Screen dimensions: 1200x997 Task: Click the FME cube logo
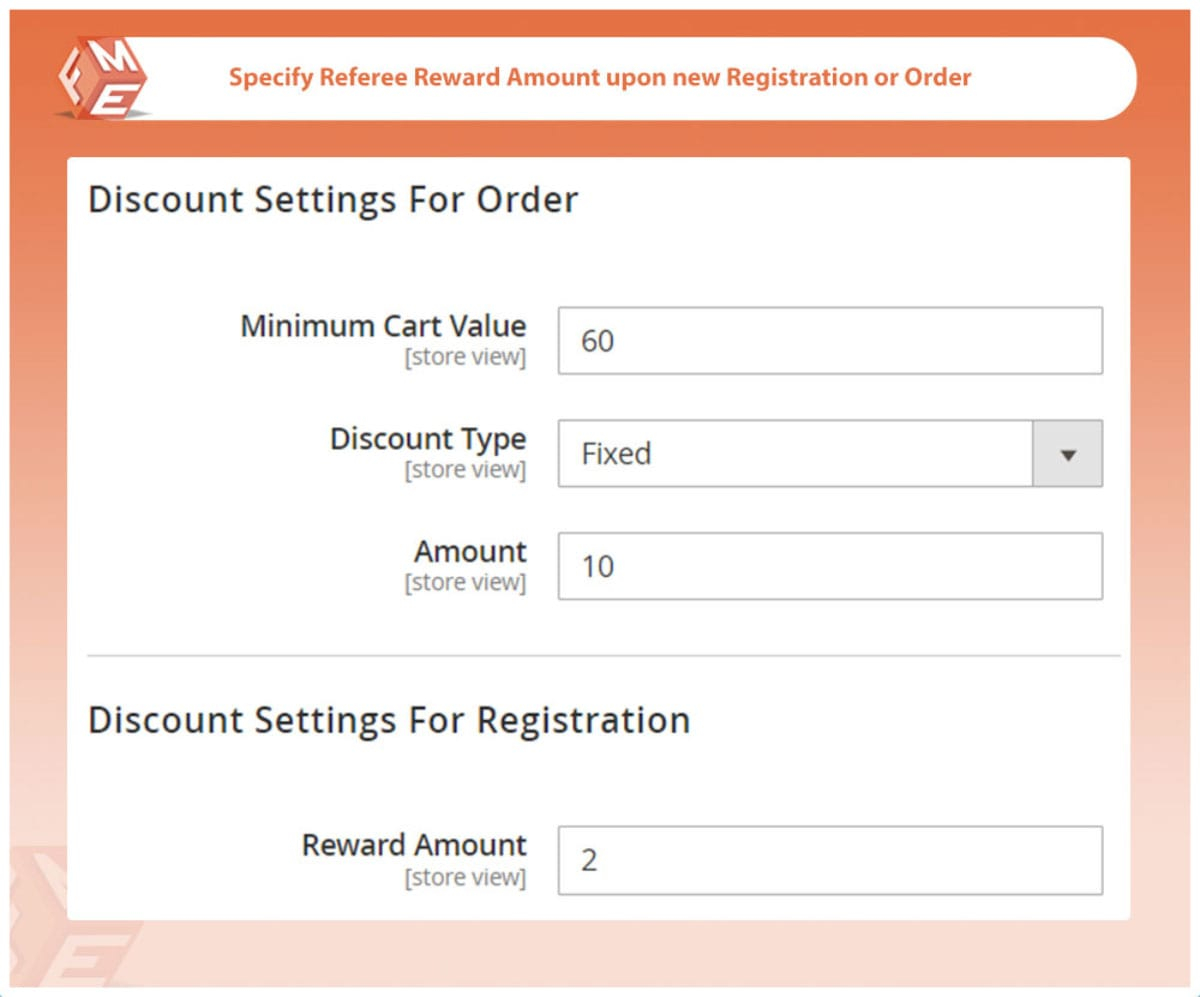[x=102, y=78]
